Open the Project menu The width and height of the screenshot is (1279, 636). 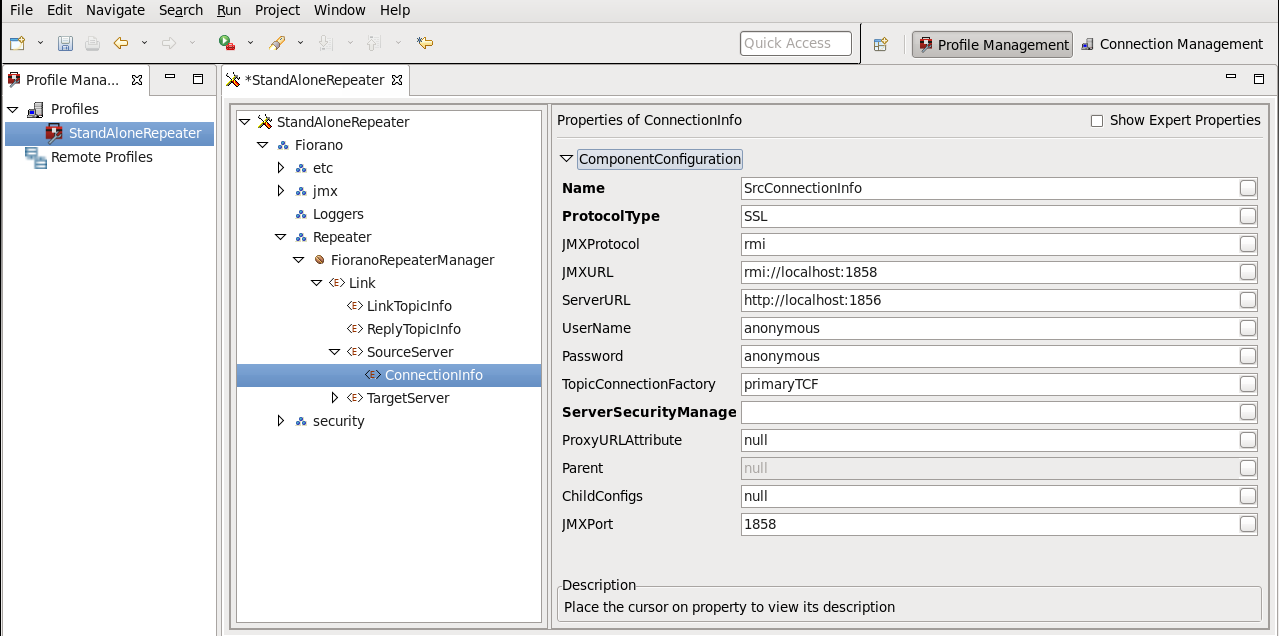[x=277, y=10]
